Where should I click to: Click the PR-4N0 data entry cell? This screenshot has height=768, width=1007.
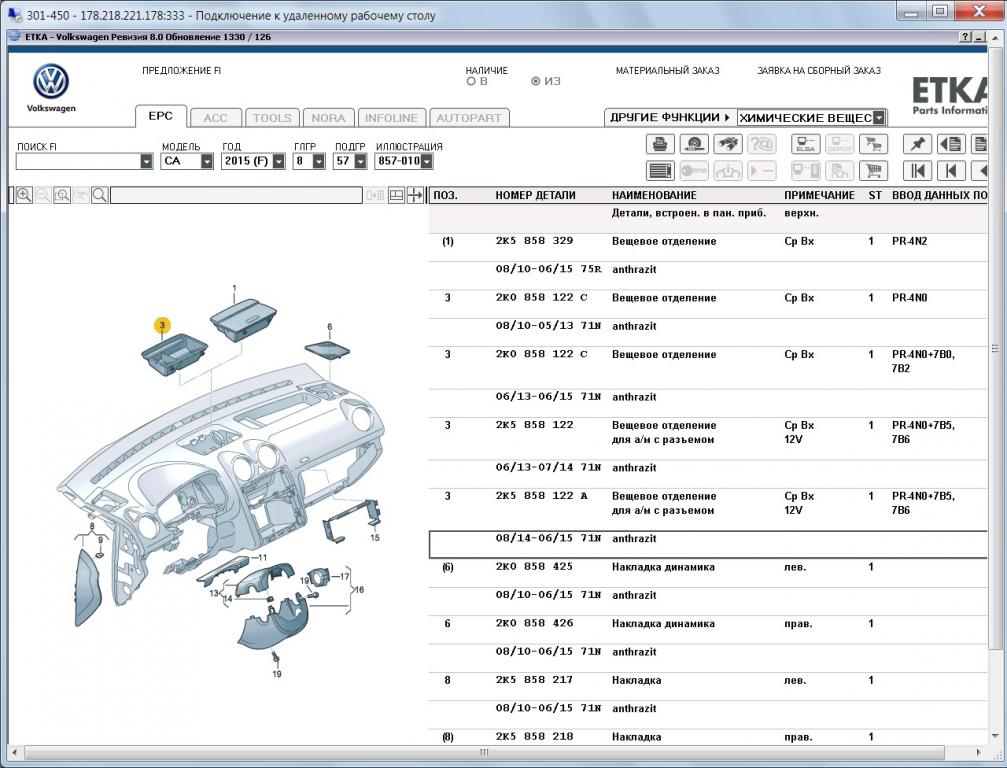click(909, 297)
